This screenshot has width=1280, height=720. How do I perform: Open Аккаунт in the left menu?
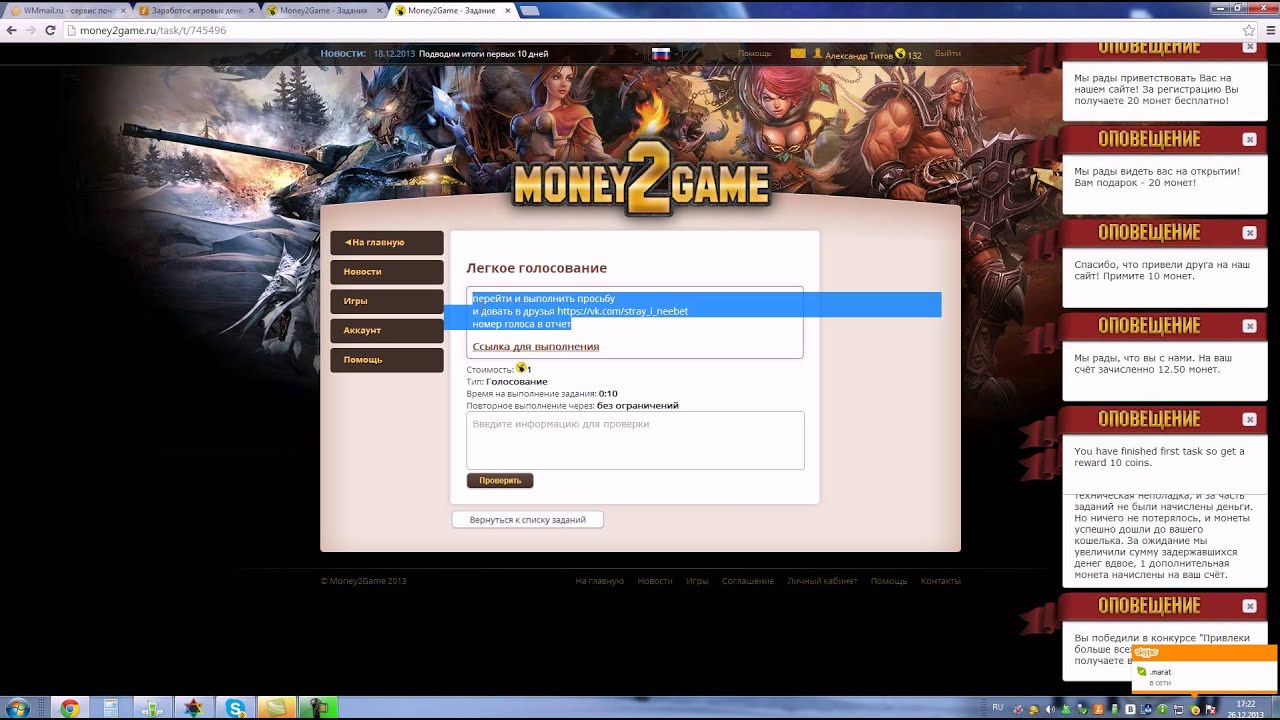point(387,331)
